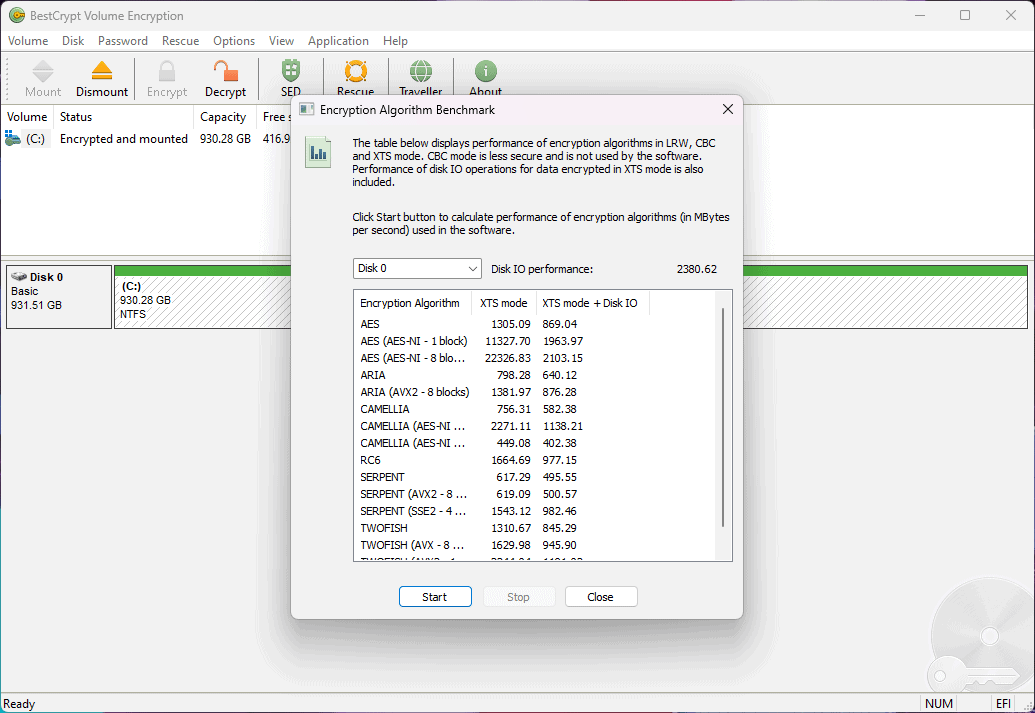The image size is (1035, 713).
Task: Sort by Encryption Algorithm column header
Action: (x=412, y=303)
